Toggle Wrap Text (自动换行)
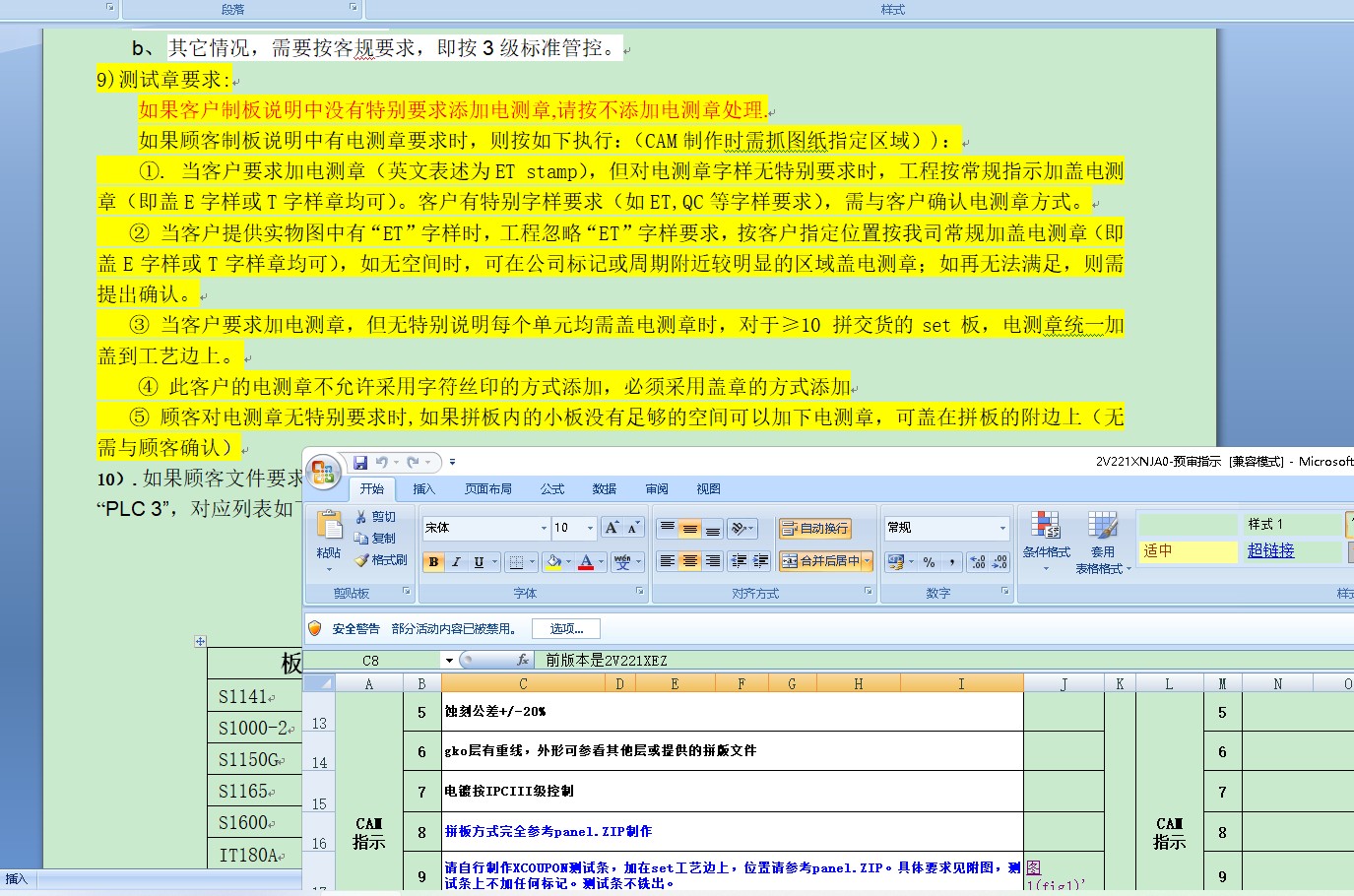Viewport: 1354px width, 896px height. (815, 529)
